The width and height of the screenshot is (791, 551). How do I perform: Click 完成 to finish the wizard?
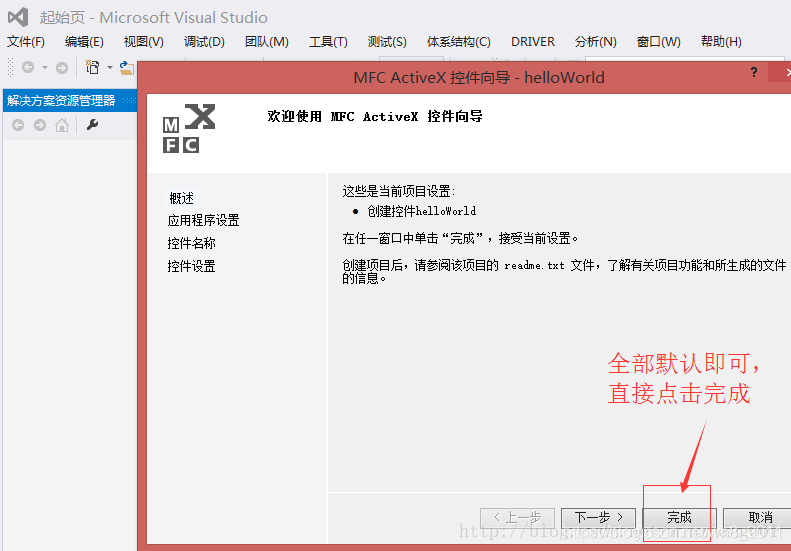(x=679, y=518)
